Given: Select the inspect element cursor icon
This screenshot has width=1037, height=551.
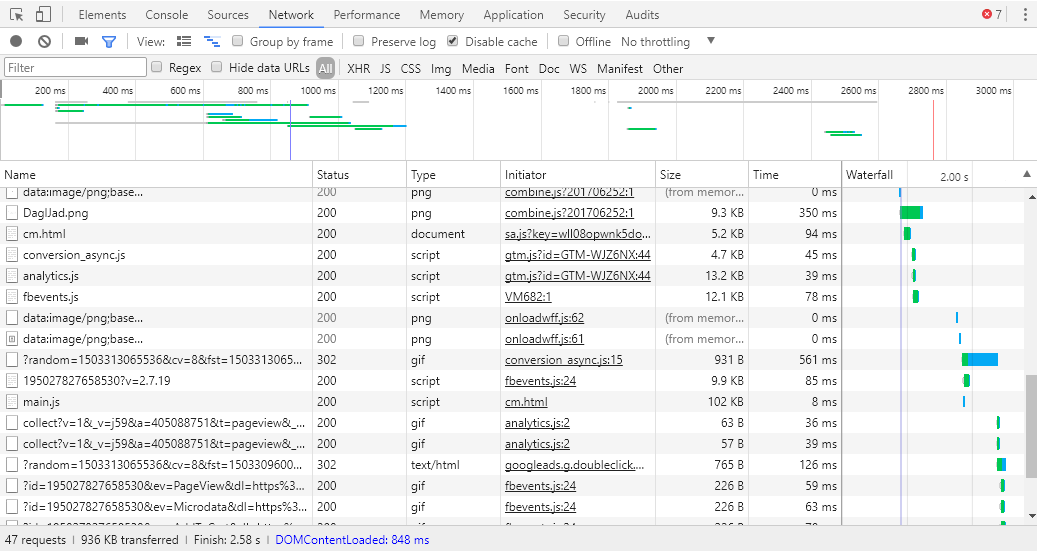Looking at the screenshot, I should tap(17, 15).
